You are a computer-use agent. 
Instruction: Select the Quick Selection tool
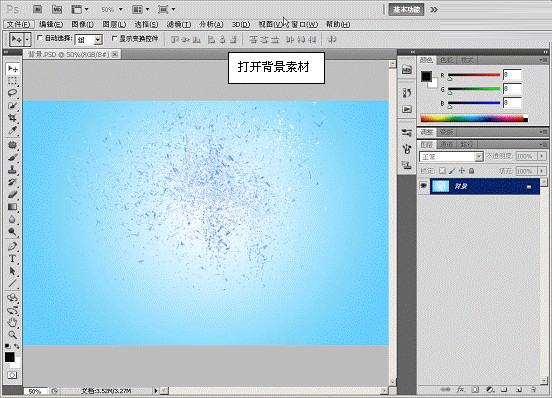point(12,106)
